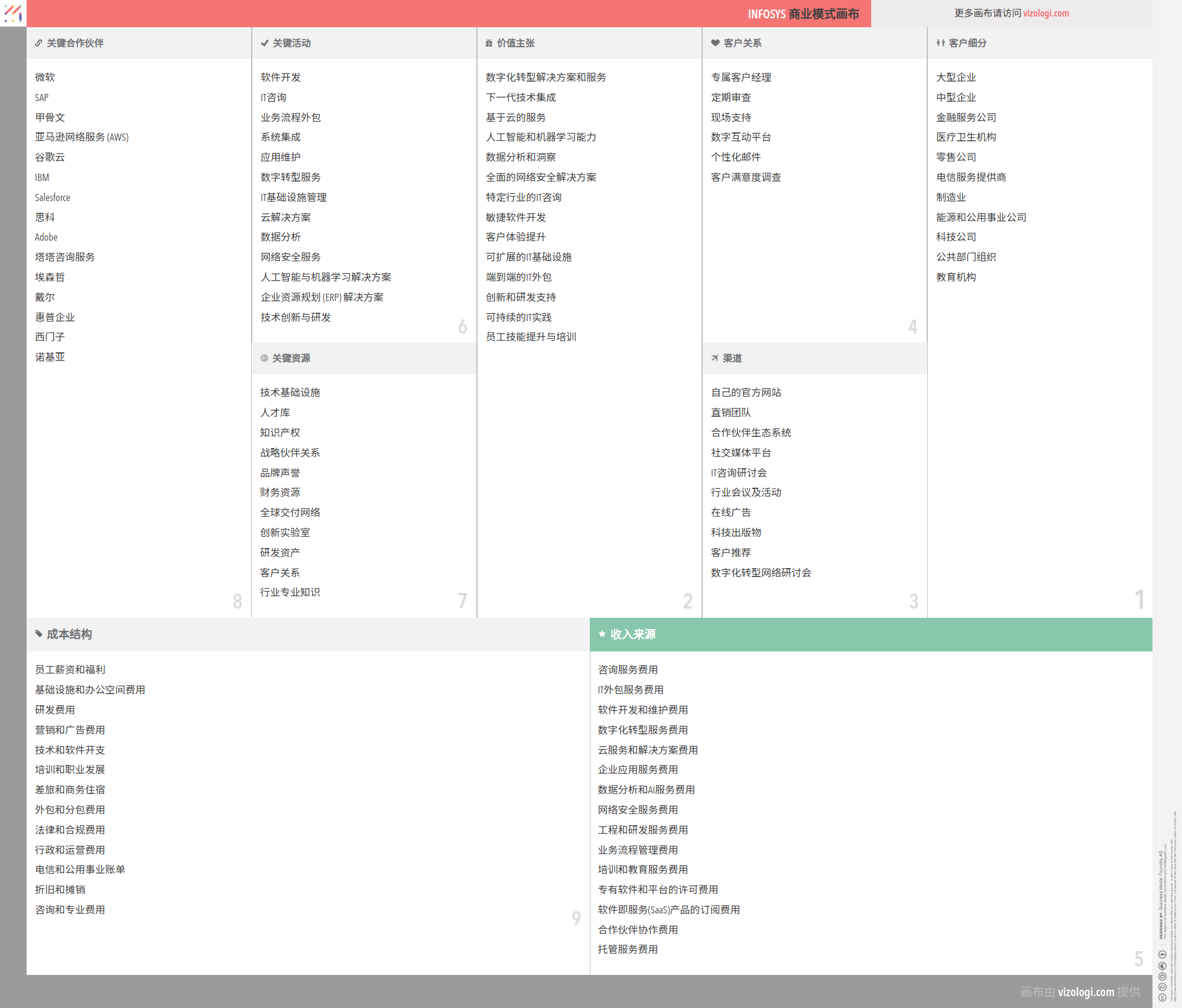Click the tag icon beside 成本结构
This screenshot has height=1008, width=1182.
coord(39,634)
